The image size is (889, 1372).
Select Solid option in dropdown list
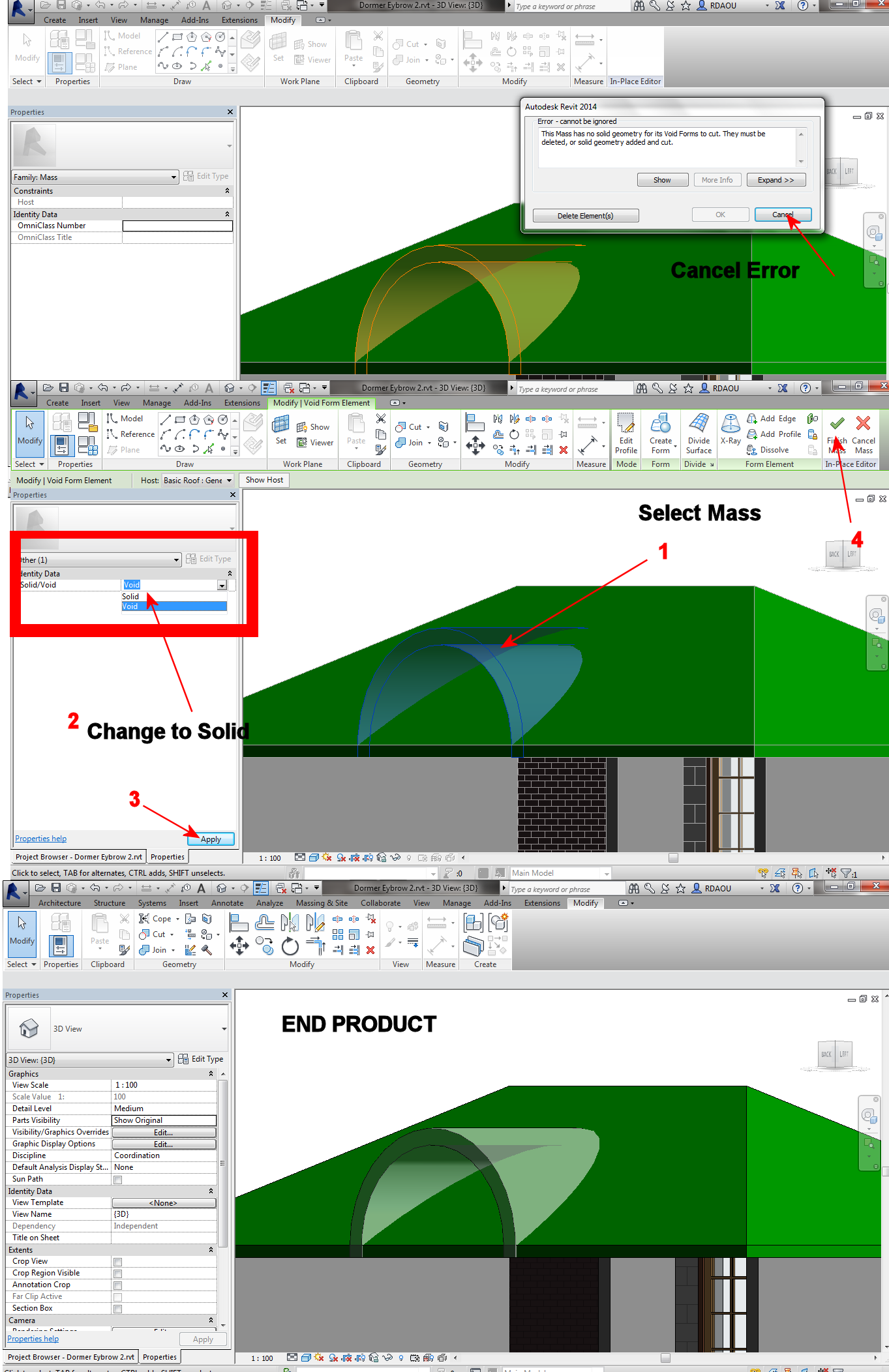[174, 597]
